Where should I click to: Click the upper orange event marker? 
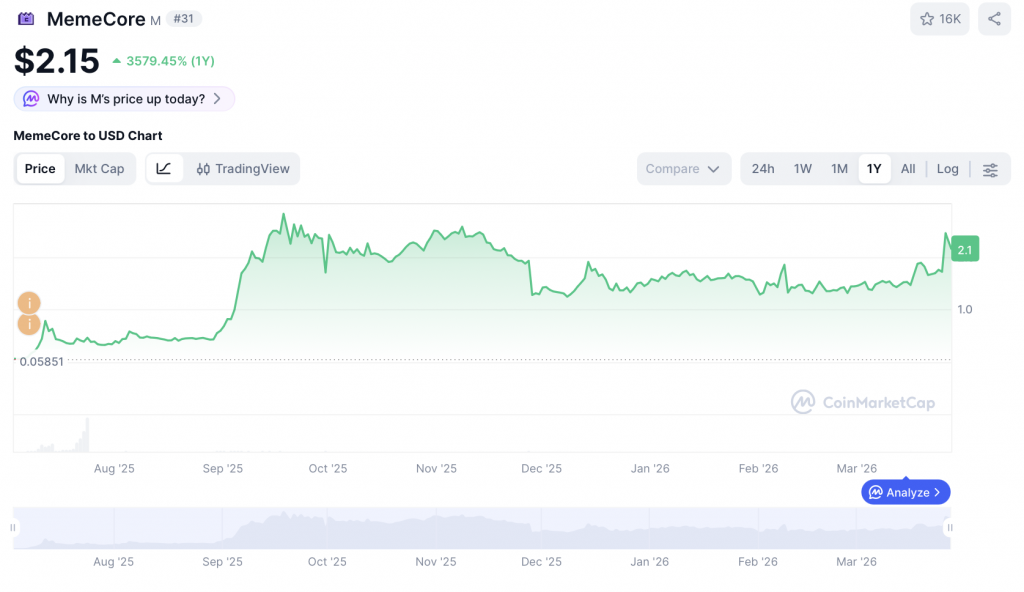pyautogui.click(x=29, y=303)
